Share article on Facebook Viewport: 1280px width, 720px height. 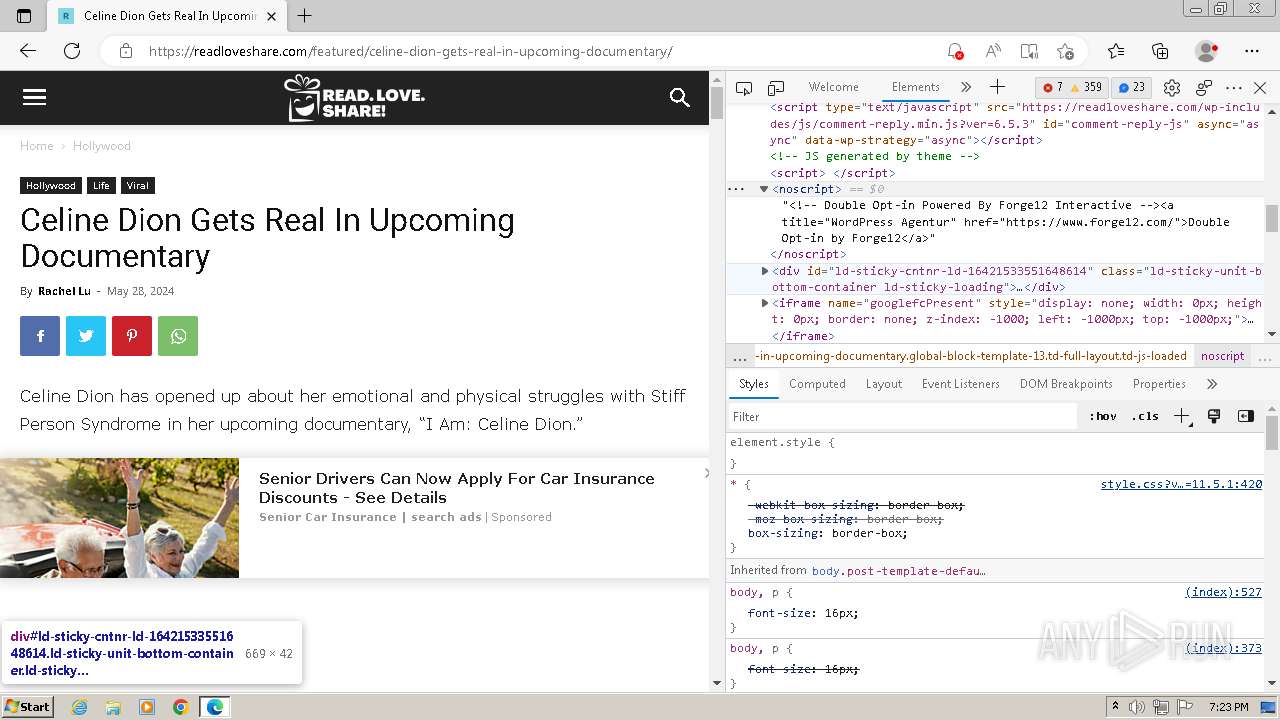(40, 336)
